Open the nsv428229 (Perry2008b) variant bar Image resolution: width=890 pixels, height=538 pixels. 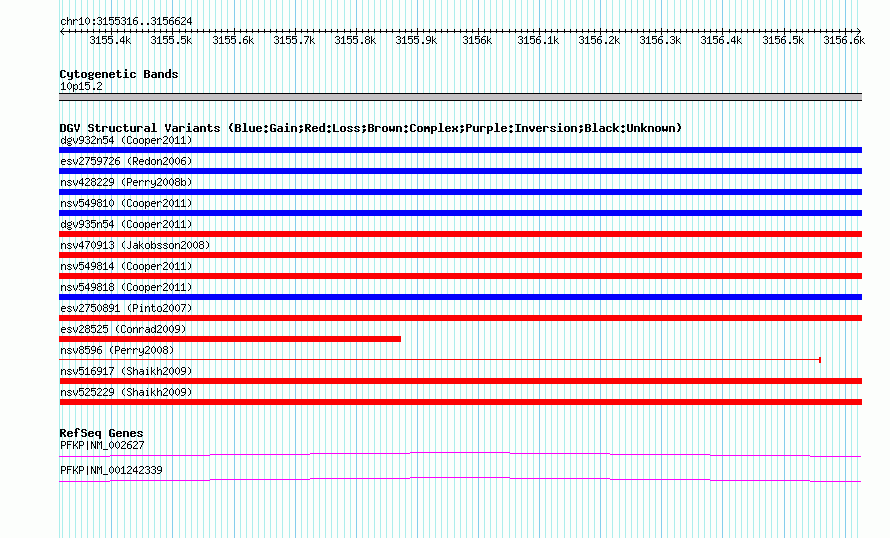pos(460,192)
